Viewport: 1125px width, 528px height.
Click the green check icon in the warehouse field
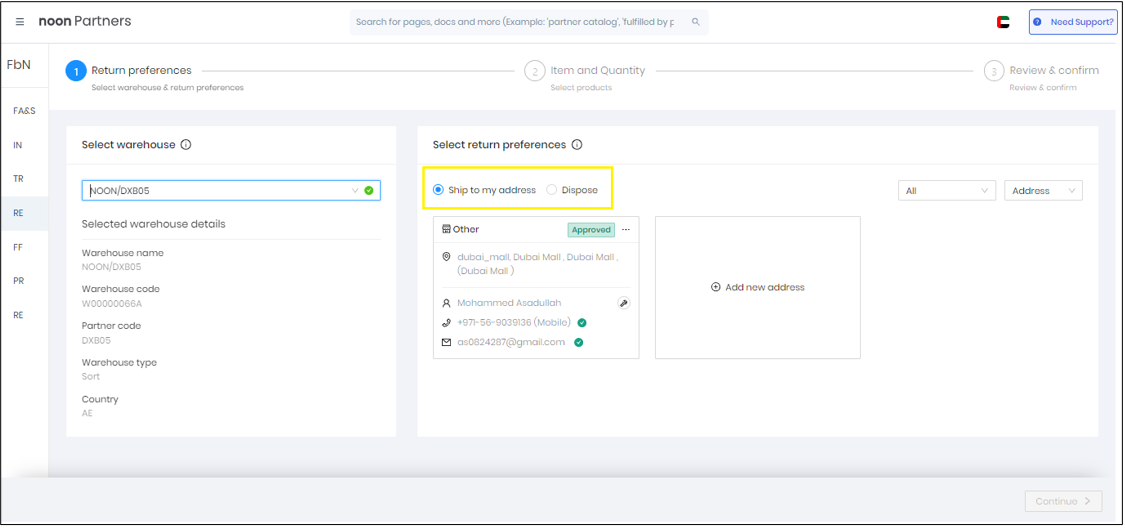[x=369, y=191]
